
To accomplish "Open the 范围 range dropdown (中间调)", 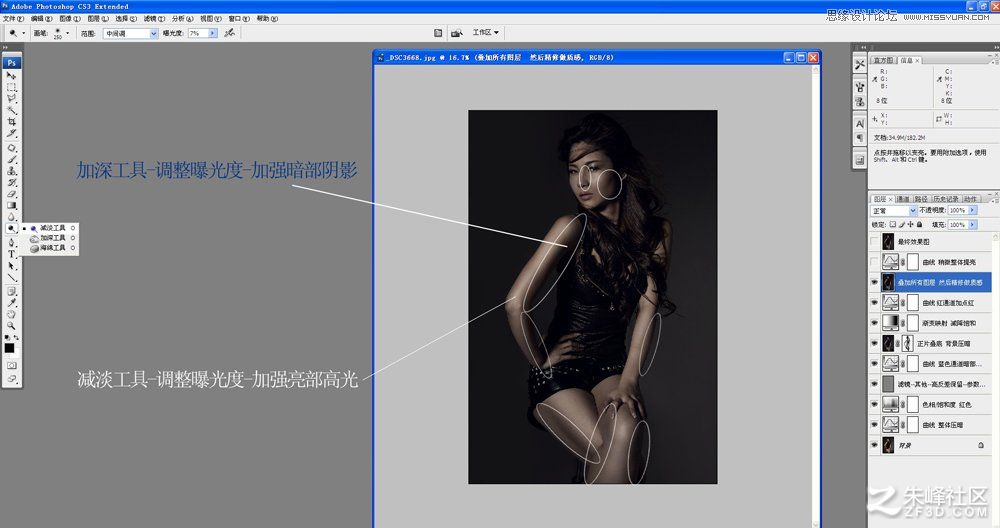I will click(130, 33).
